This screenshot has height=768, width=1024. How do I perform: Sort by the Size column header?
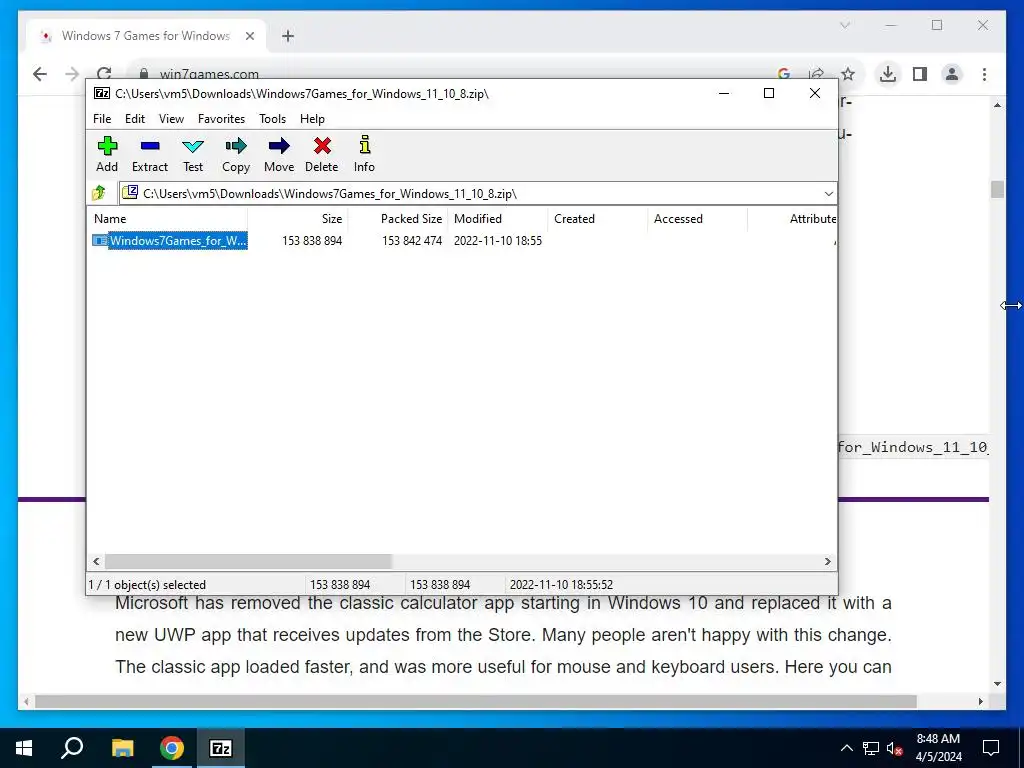tap(298, 219)
